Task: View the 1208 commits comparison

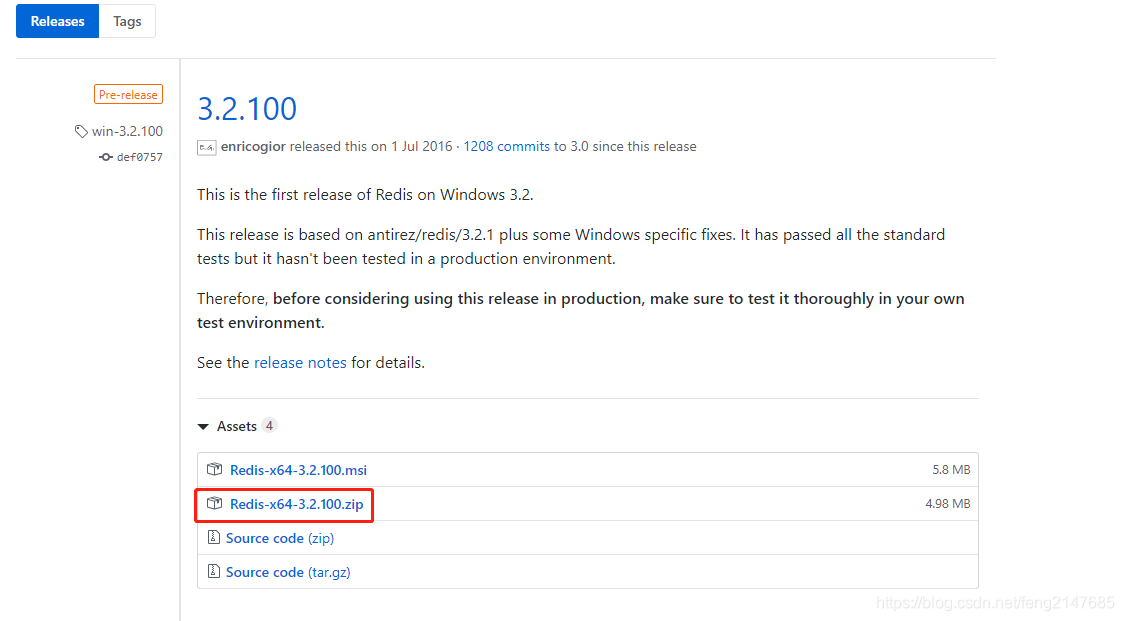Action: click(x=507, y=146)
